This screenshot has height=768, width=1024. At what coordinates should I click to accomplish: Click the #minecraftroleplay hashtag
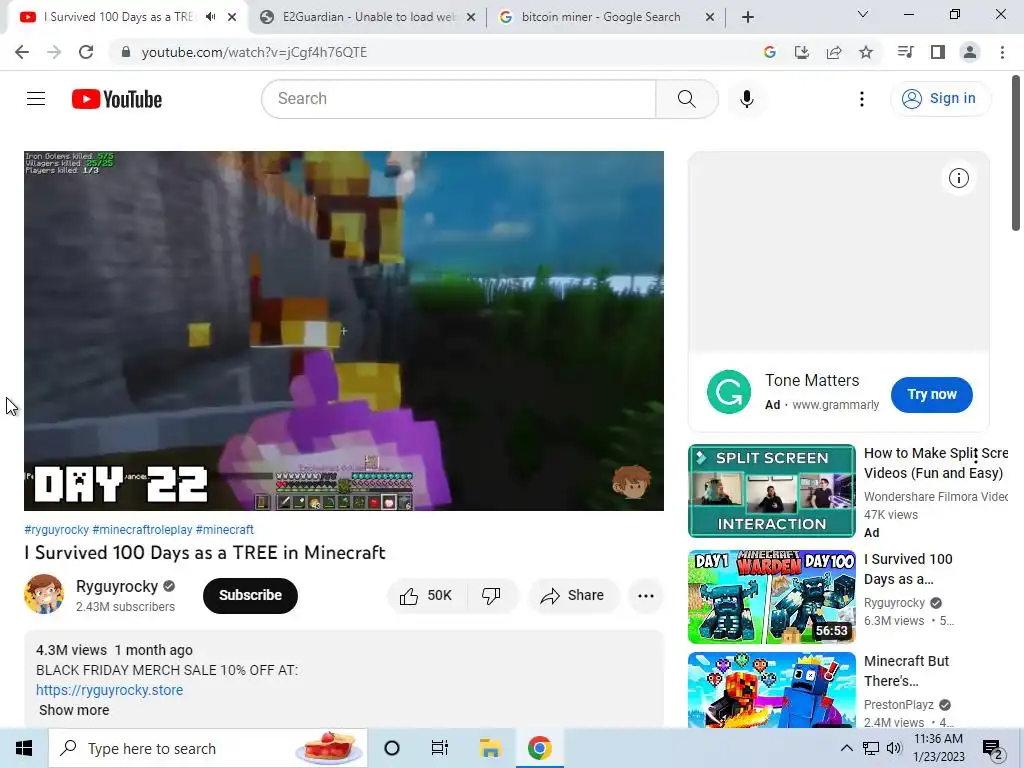point(142,530)
